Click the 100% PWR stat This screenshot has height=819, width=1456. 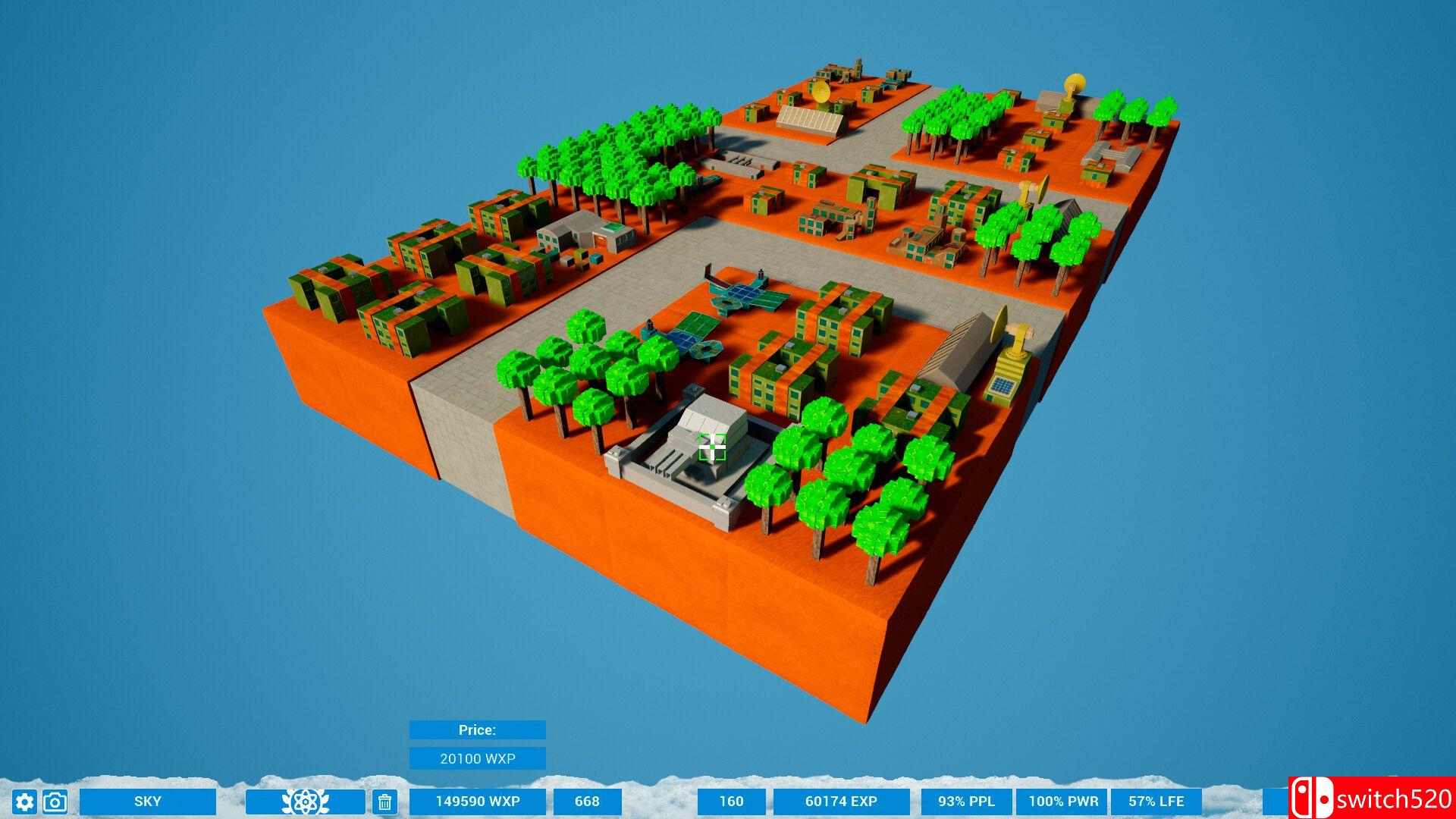pyautogui.click(x=1062, y=801)
